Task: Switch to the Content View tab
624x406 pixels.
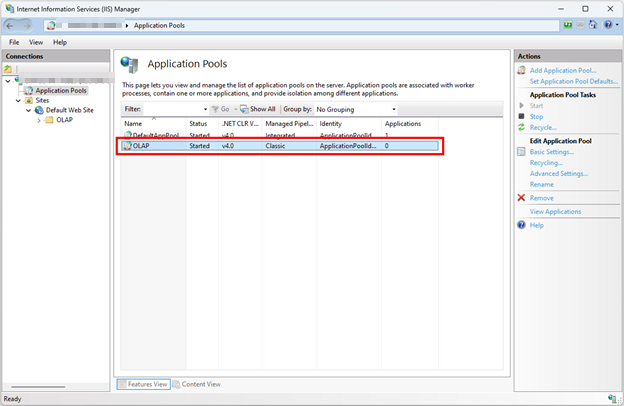Action: (197, 384)
